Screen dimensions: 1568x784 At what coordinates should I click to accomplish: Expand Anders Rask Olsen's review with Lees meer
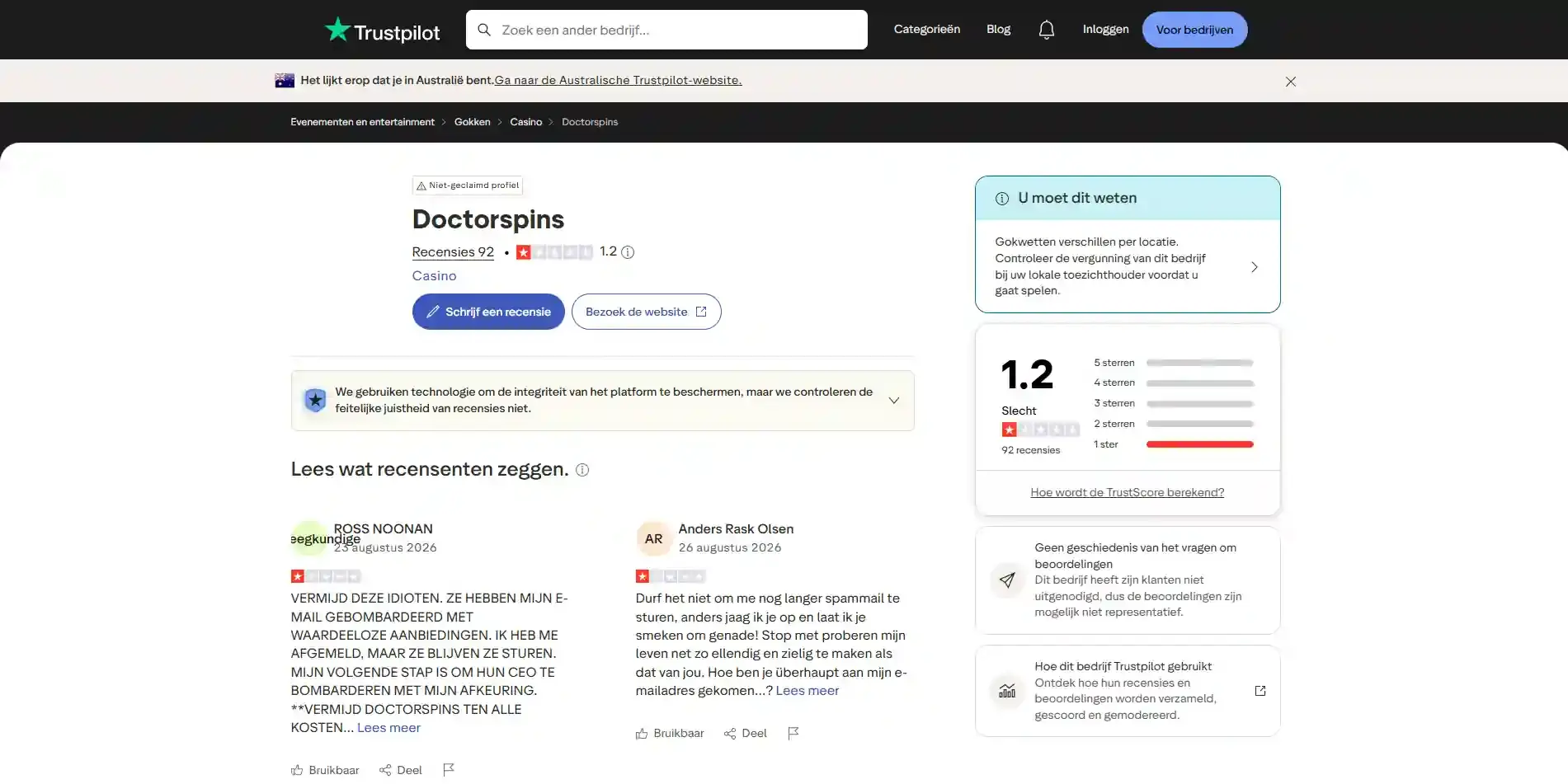point(807,691)
